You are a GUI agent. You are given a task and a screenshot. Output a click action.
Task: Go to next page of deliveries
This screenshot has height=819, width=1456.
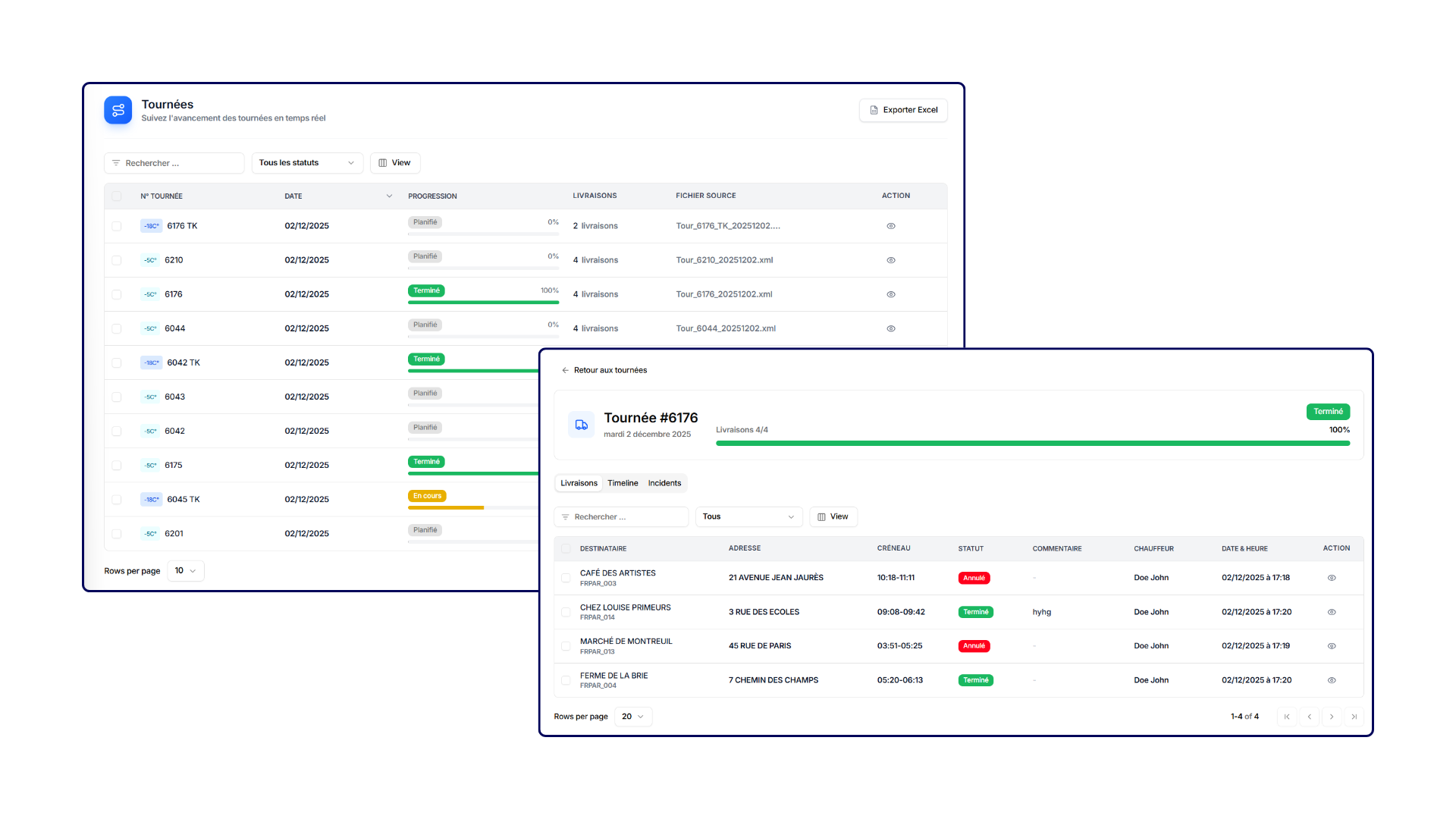click(1332, 717)
